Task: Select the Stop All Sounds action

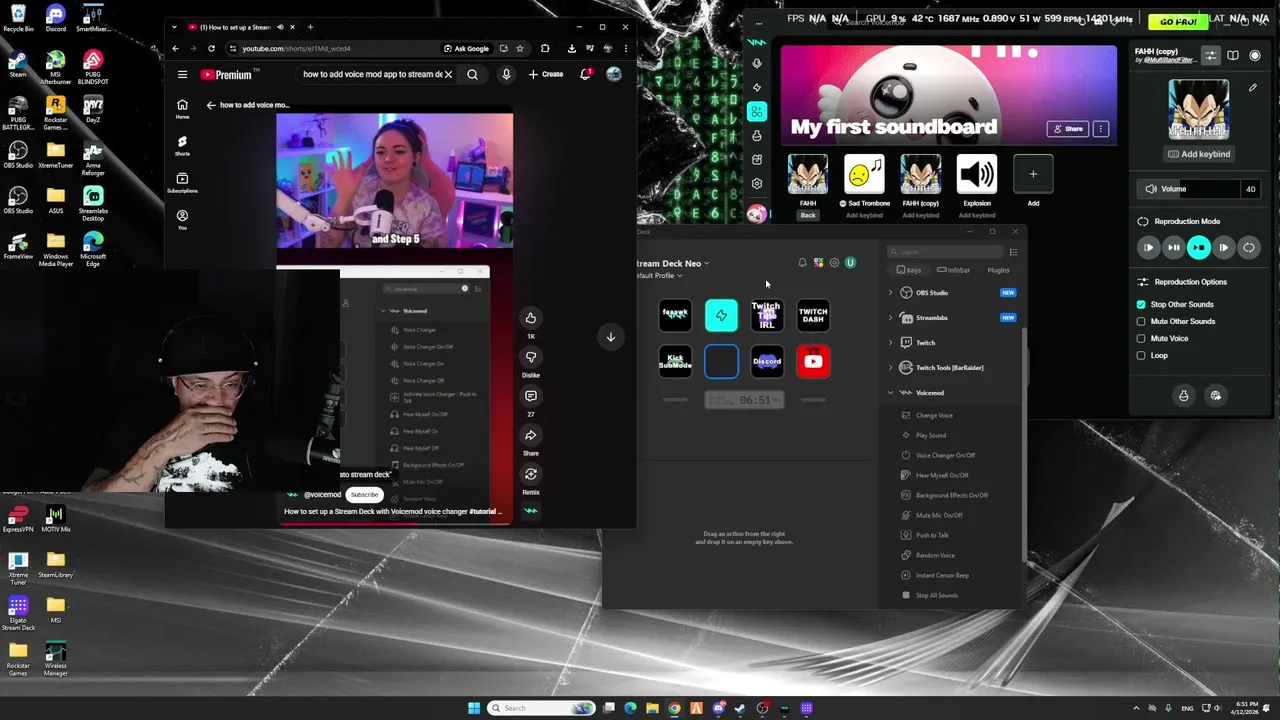Action: click(x=936, y=595)
